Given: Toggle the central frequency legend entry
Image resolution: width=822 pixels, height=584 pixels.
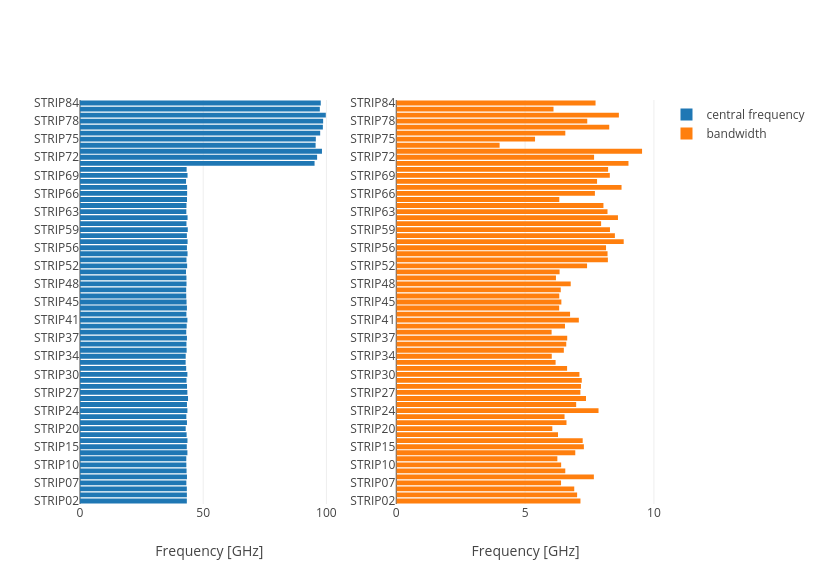Looking at the screenshot, I should [x=754, y=114].
